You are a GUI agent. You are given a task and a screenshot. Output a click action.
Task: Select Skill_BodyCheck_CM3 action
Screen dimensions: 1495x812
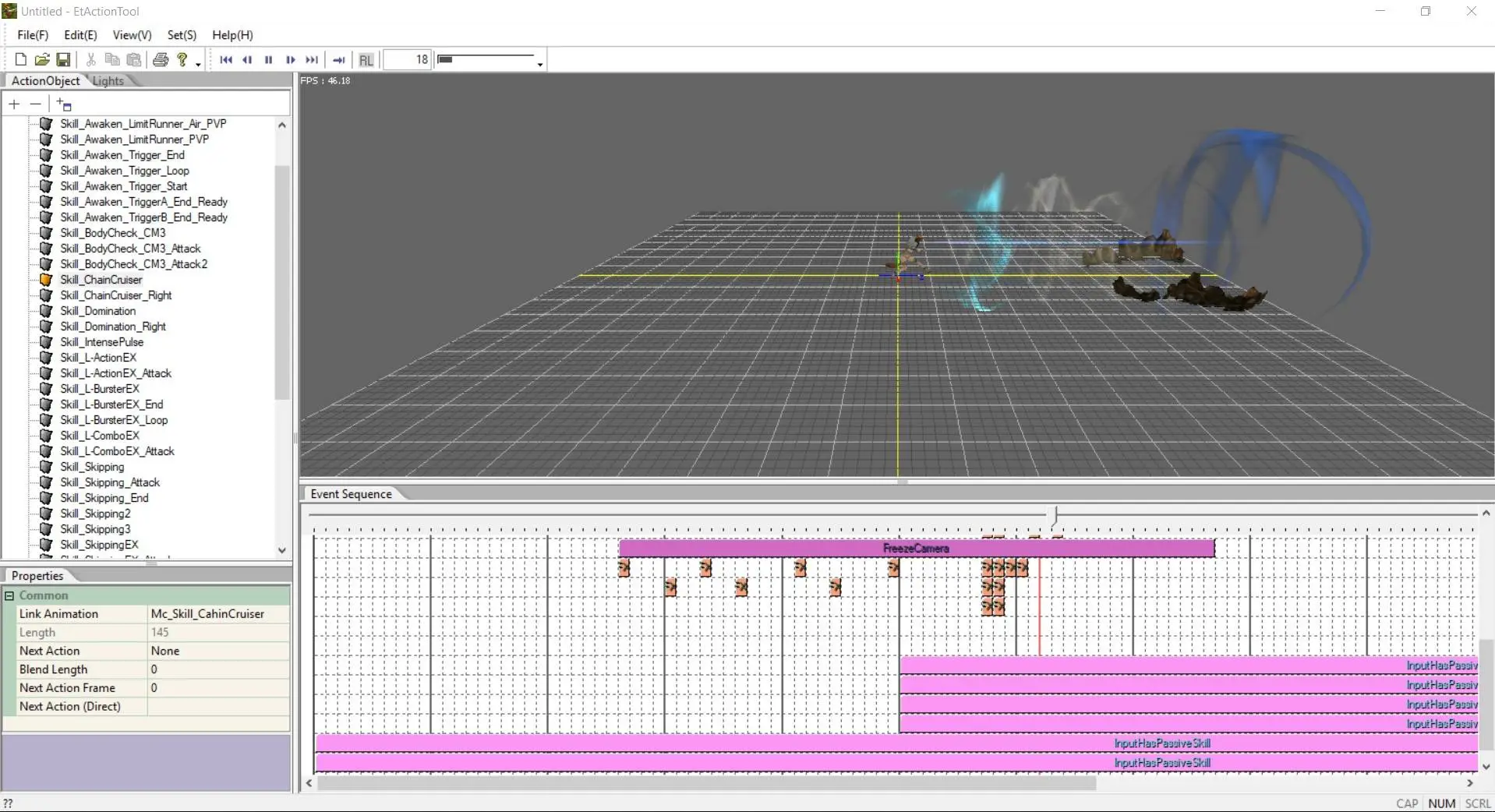[x=113, y=233]
